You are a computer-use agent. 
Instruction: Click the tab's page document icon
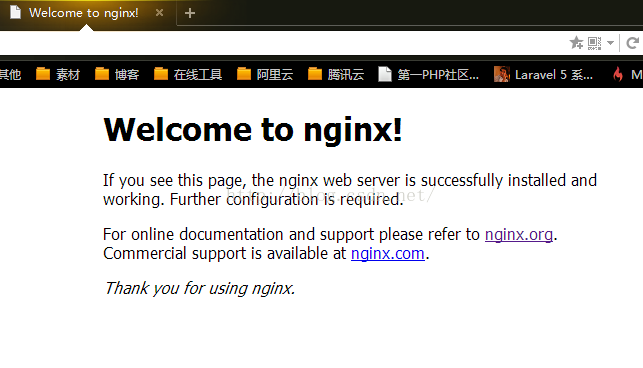16,12
